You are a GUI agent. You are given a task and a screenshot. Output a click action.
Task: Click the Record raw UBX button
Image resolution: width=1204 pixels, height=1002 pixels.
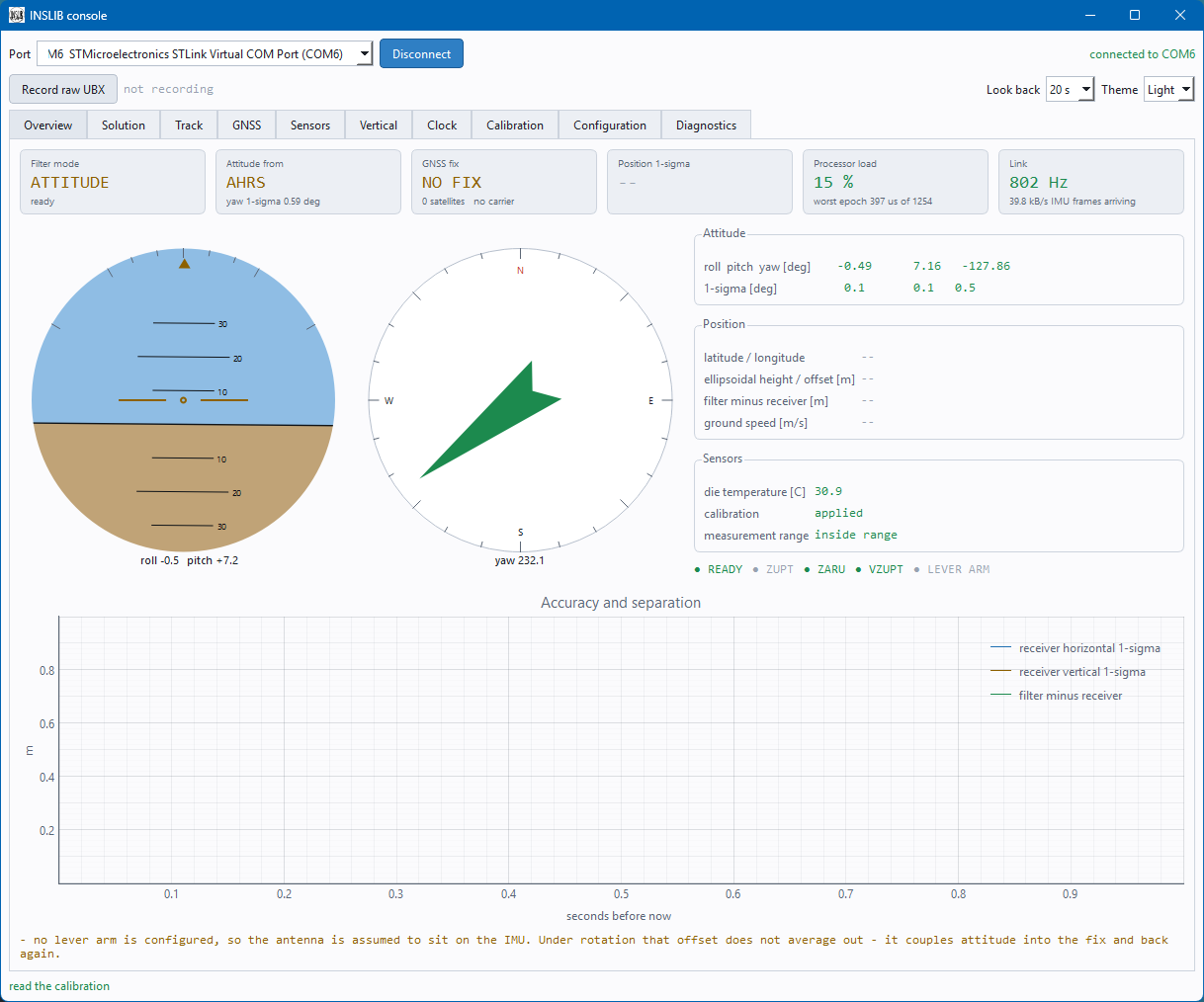point(63,89)
